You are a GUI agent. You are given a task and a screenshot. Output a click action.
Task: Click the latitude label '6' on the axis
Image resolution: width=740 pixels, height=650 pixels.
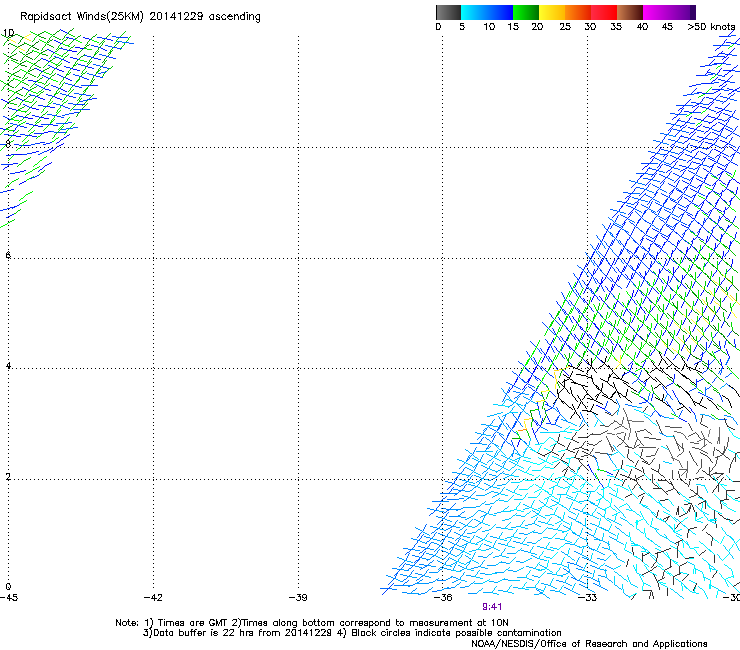click(x=8, y=255)
